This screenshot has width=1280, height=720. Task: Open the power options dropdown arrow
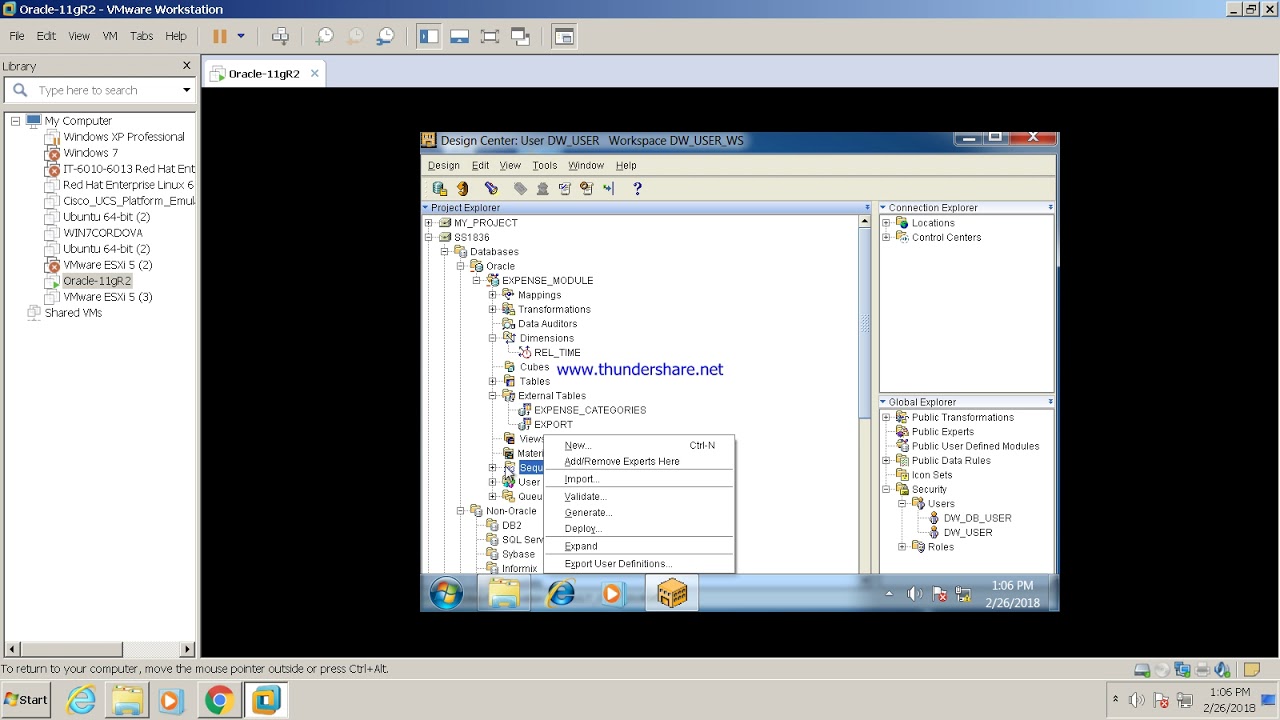click(x=240, y=36)
